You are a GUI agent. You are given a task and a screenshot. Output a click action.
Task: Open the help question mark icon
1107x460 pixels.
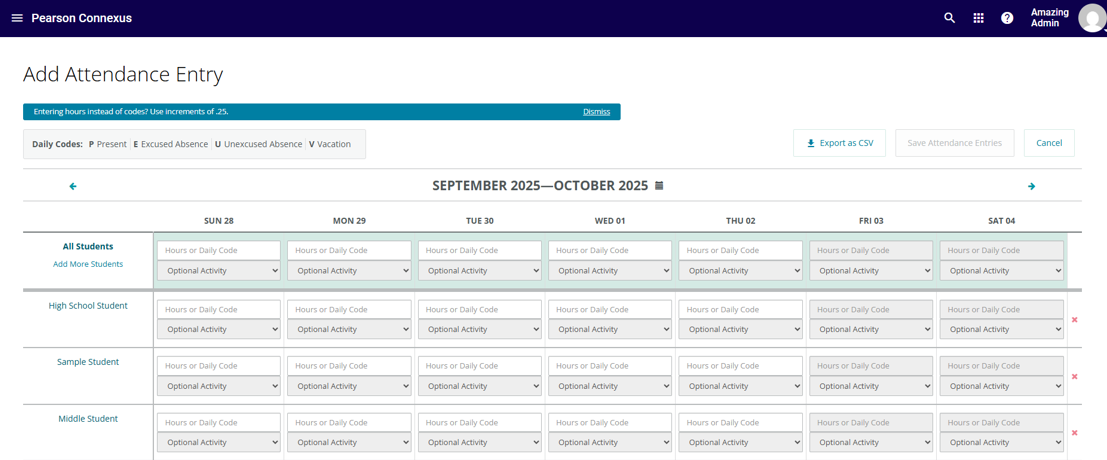(x=1007, y=18)
